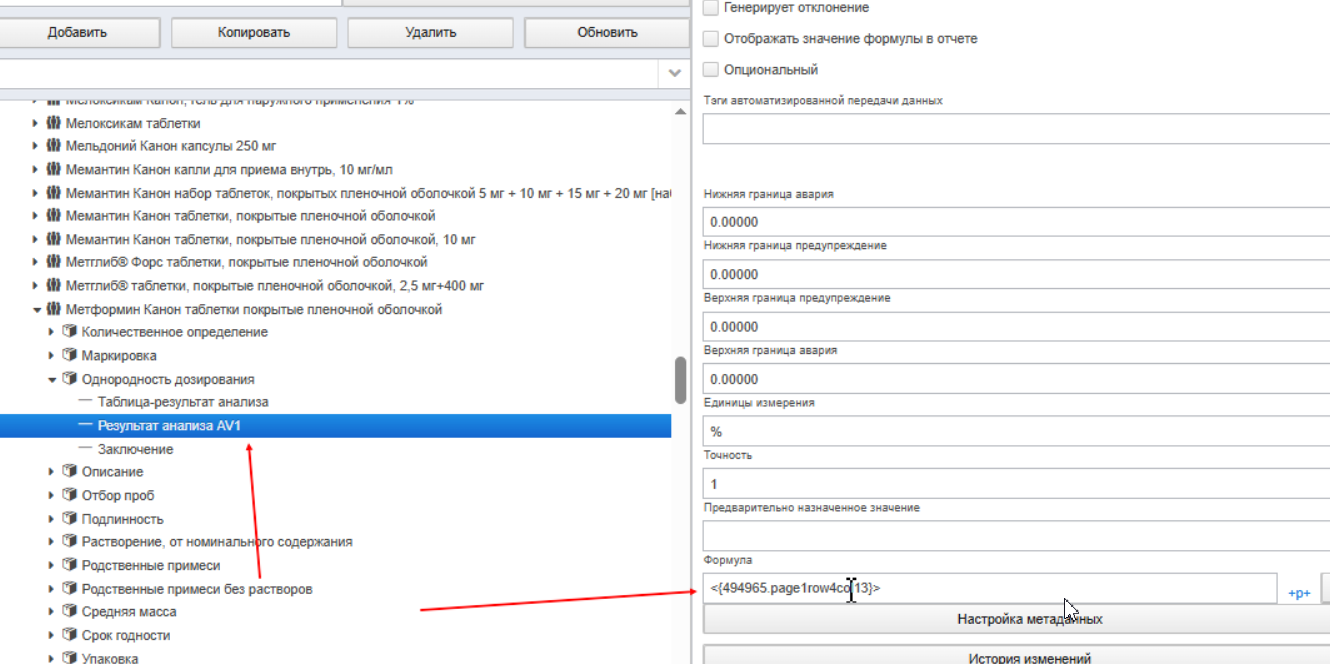Enable the Генерирует отклонение checkbox
This screenshot has height=664, width=1330.
tap(711, 7)
